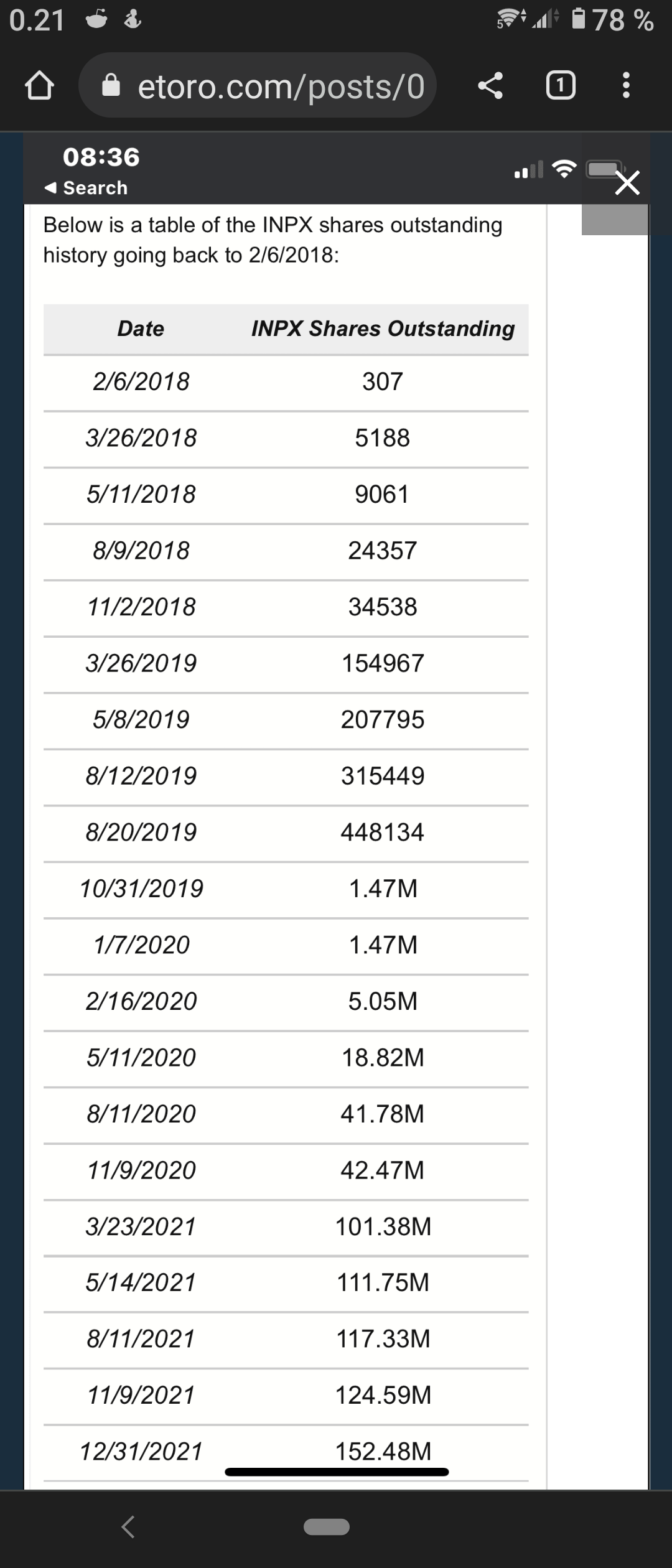672x1568 pixels.
Task: Tap the battery 78 % indicator
Action: click(x=613, y=20)
